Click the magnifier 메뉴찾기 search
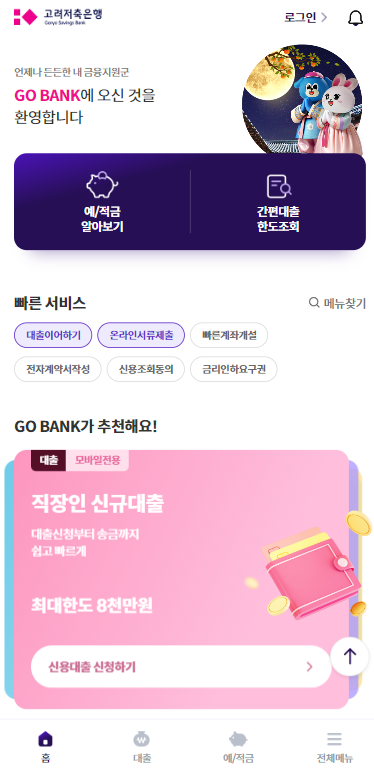Viewport: 374px width, 773px height. click(337, 303)
